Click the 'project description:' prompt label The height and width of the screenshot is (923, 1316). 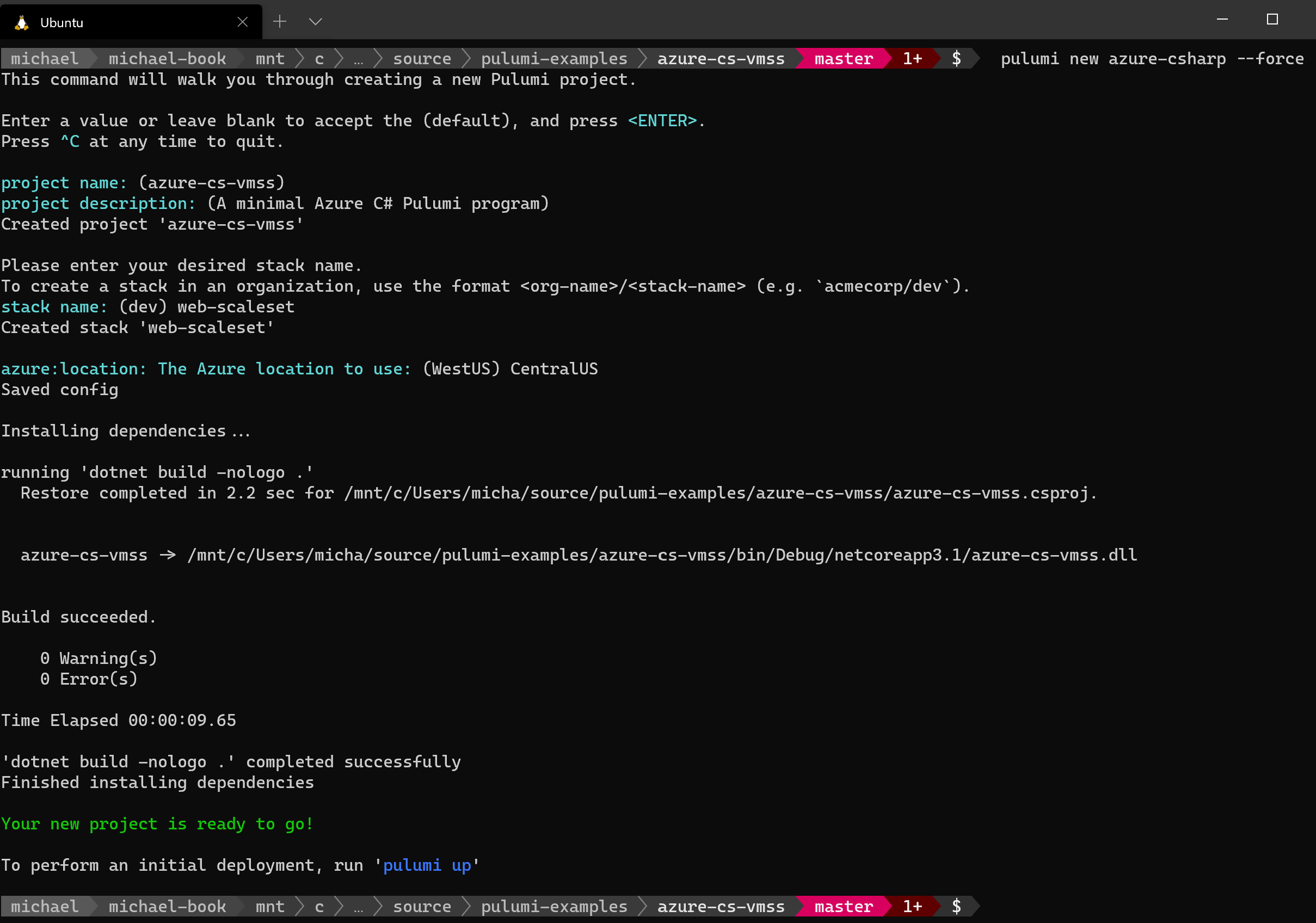coord(98,204)
